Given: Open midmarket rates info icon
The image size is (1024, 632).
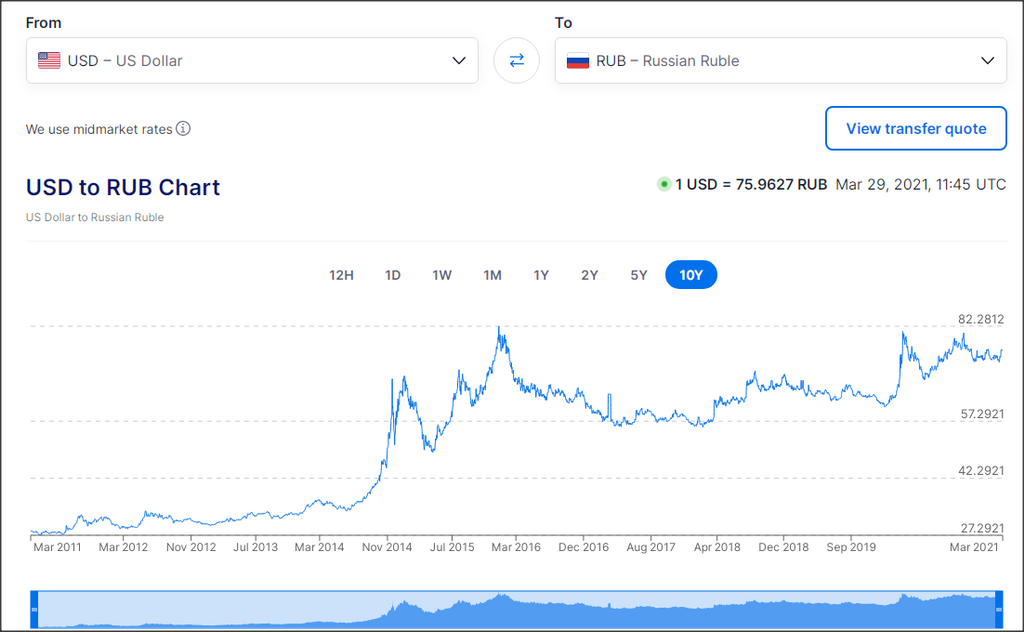Looking at the screenshot, I should 184,129.
